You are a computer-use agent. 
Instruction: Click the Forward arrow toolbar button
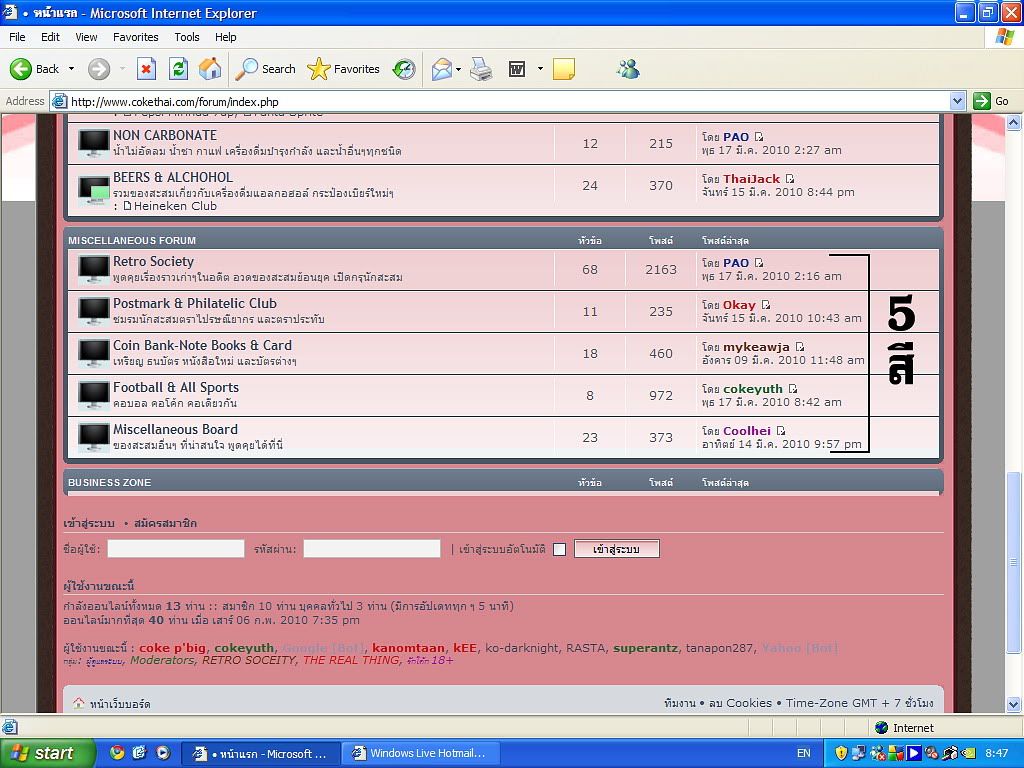click(x=99, y=69)
